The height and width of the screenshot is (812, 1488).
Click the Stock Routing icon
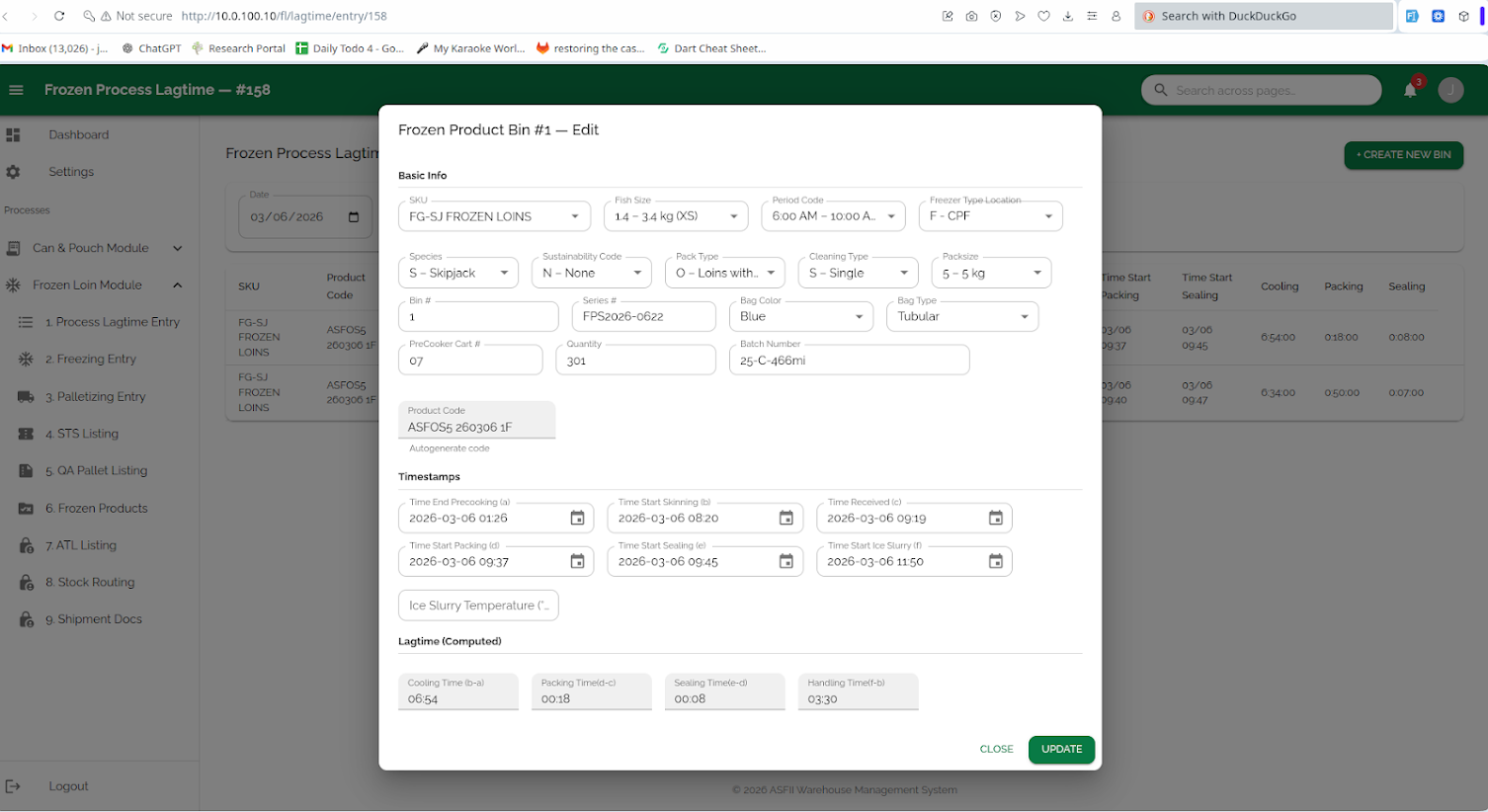[26, 583]
